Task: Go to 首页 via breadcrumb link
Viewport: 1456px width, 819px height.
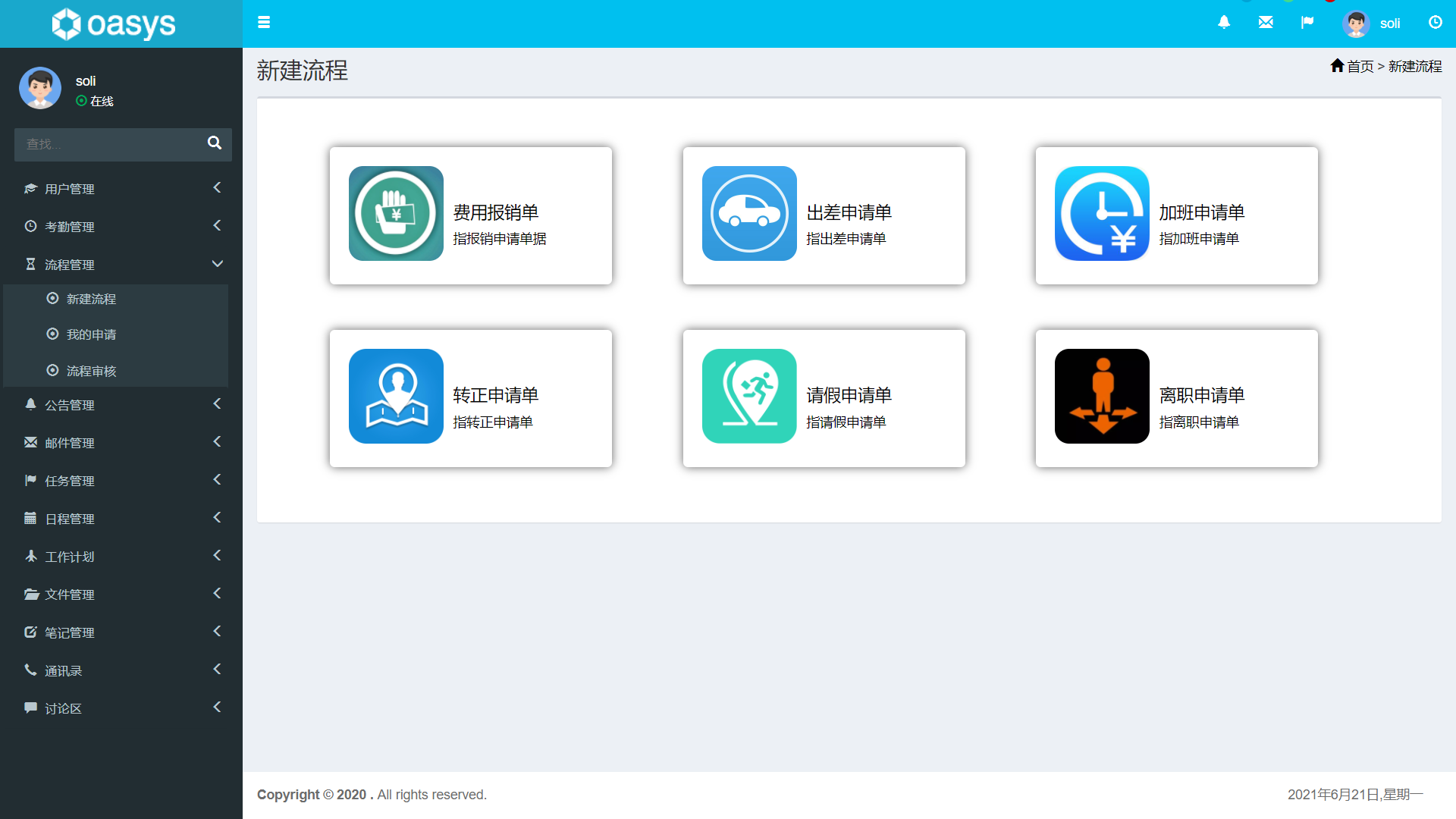Action: click(x=1360, y=66)
